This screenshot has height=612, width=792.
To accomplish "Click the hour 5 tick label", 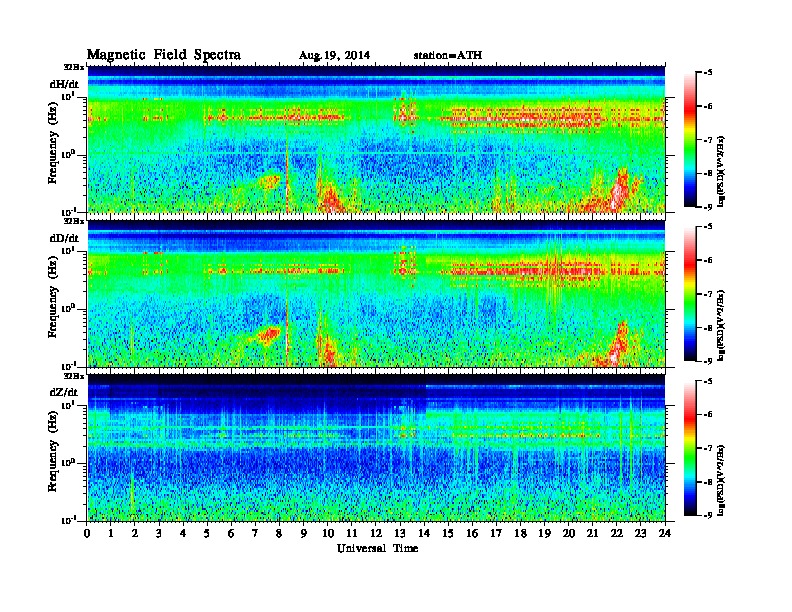I will point(207,533).
